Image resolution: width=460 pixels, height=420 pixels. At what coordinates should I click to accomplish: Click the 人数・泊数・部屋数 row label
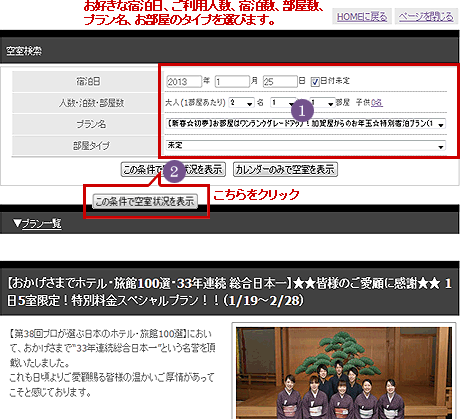(x=91, y=103)
